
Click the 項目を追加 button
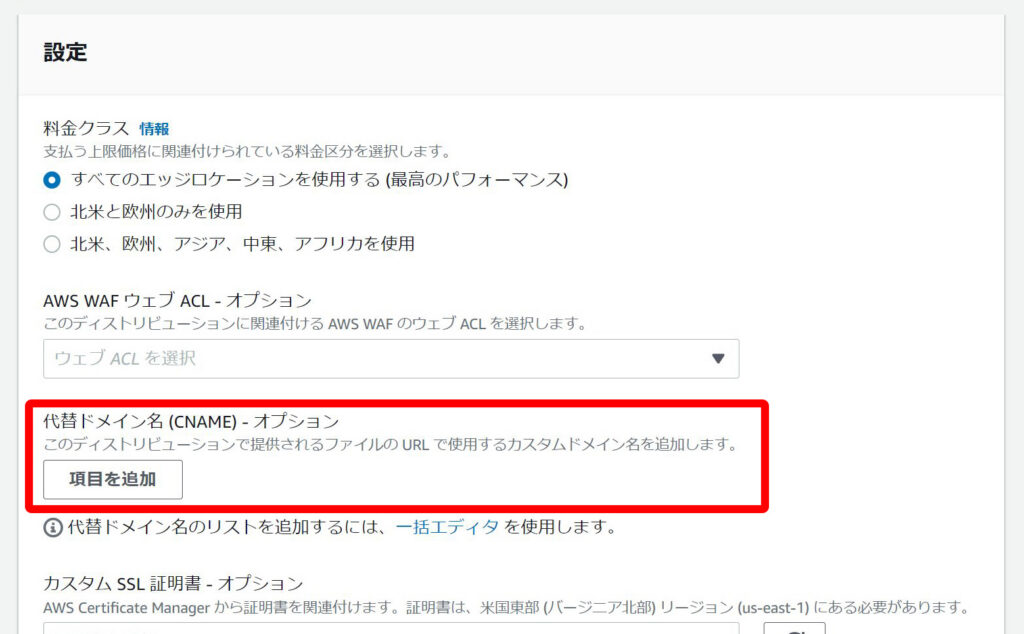[113, 479]
